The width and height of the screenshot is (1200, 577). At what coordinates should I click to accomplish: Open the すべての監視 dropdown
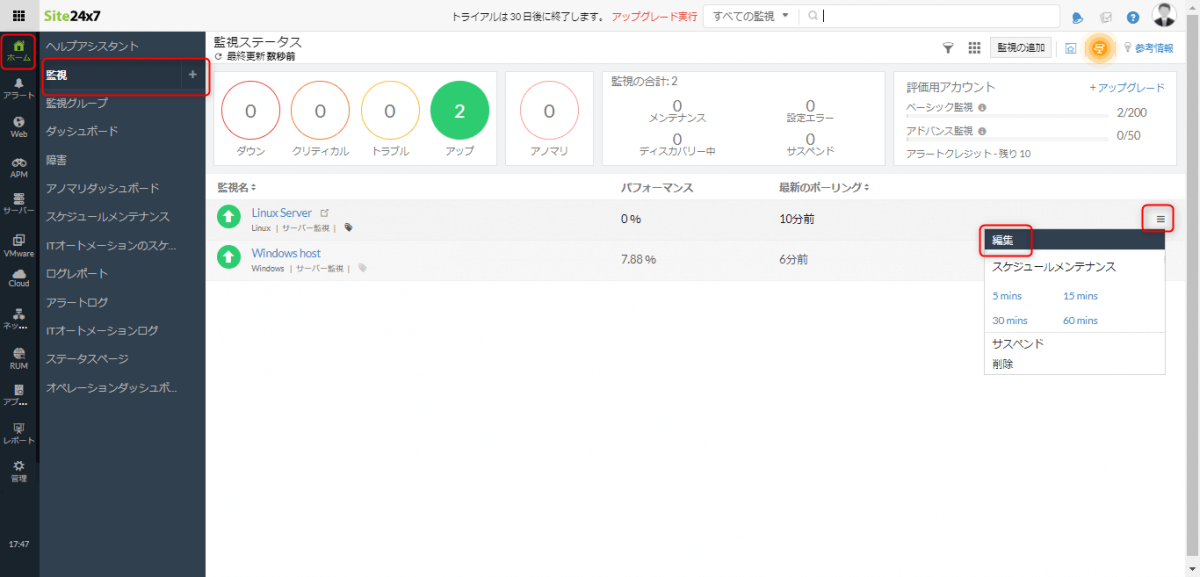point(751,16)
